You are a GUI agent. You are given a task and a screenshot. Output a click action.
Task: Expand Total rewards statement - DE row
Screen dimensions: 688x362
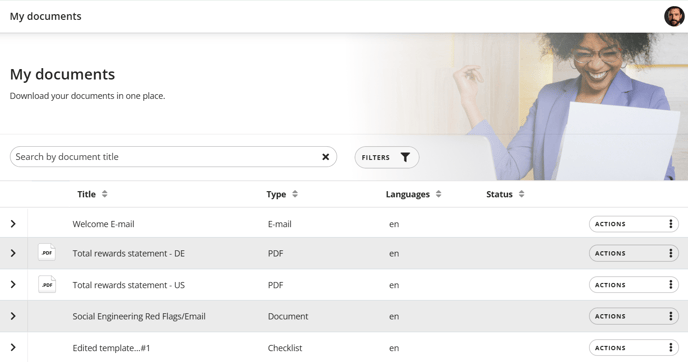[x=13, y=253]
